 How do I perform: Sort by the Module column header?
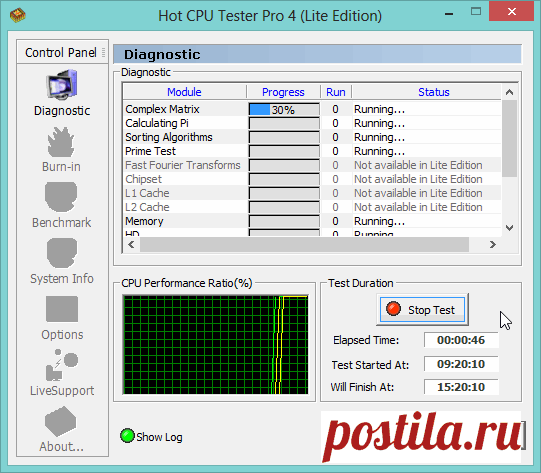click(184, 92)
